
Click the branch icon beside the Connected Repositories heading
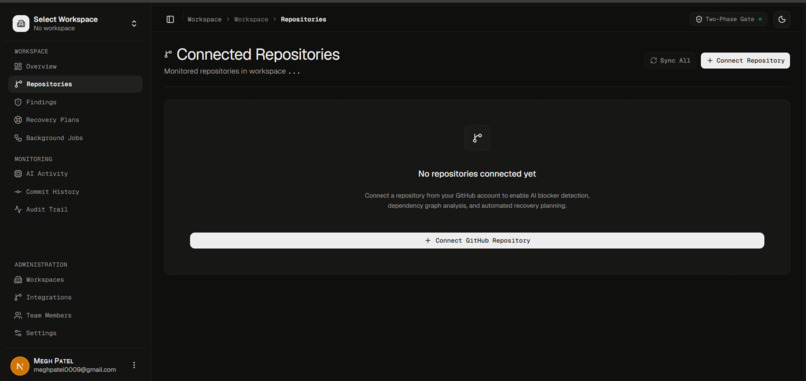(168, 54)
